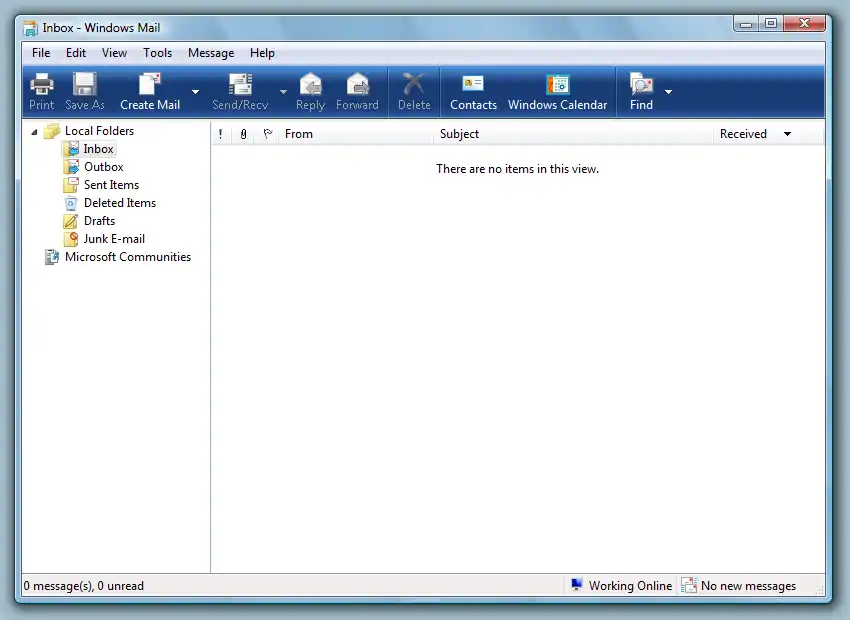Click the Find toolbar icon
This screenshot has height=620, width=850.
(x=641, y=85)
